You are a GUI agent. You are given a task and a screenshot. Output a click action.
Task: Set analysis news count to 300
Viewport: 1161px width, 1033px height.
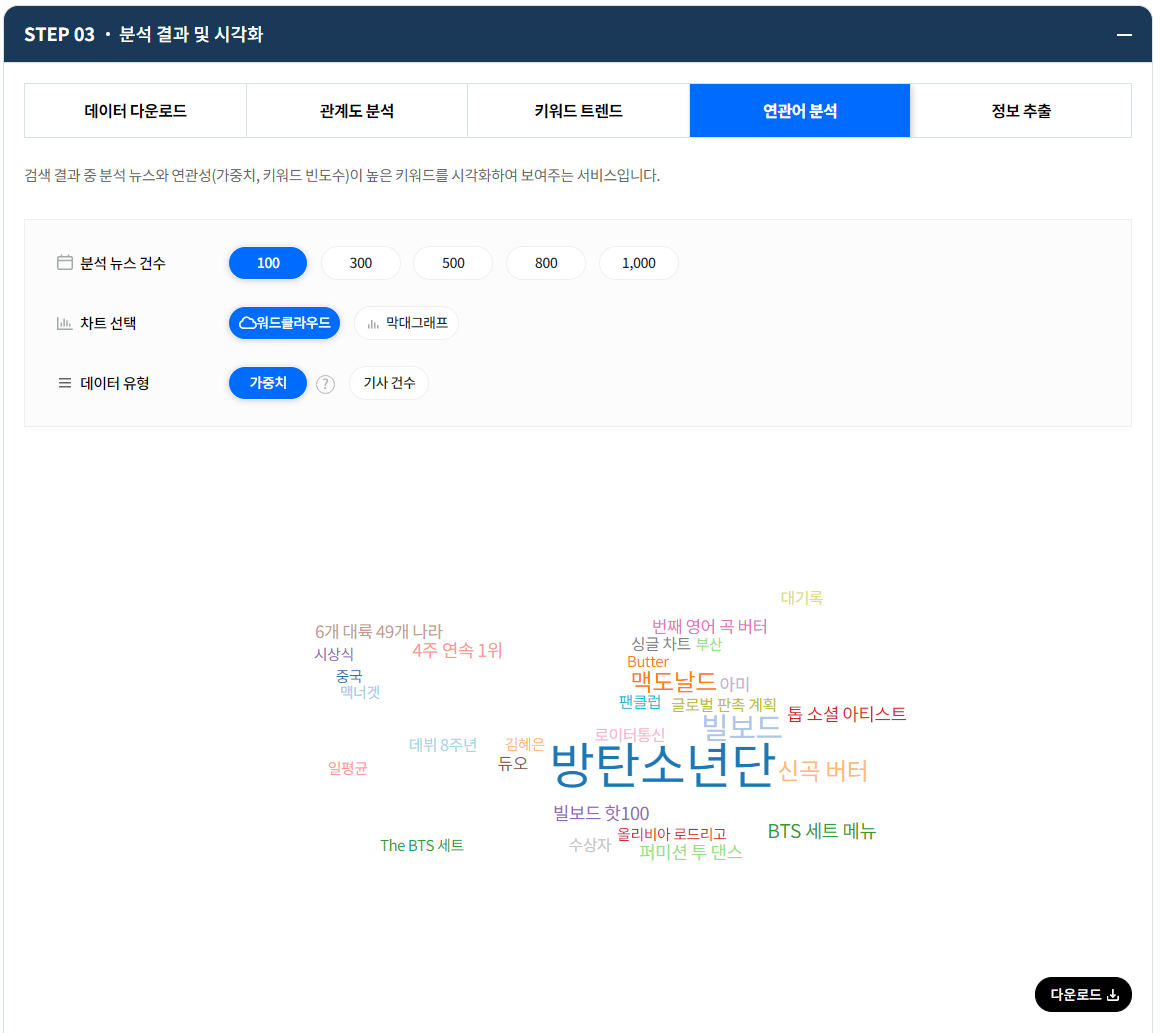click(361, 263)
